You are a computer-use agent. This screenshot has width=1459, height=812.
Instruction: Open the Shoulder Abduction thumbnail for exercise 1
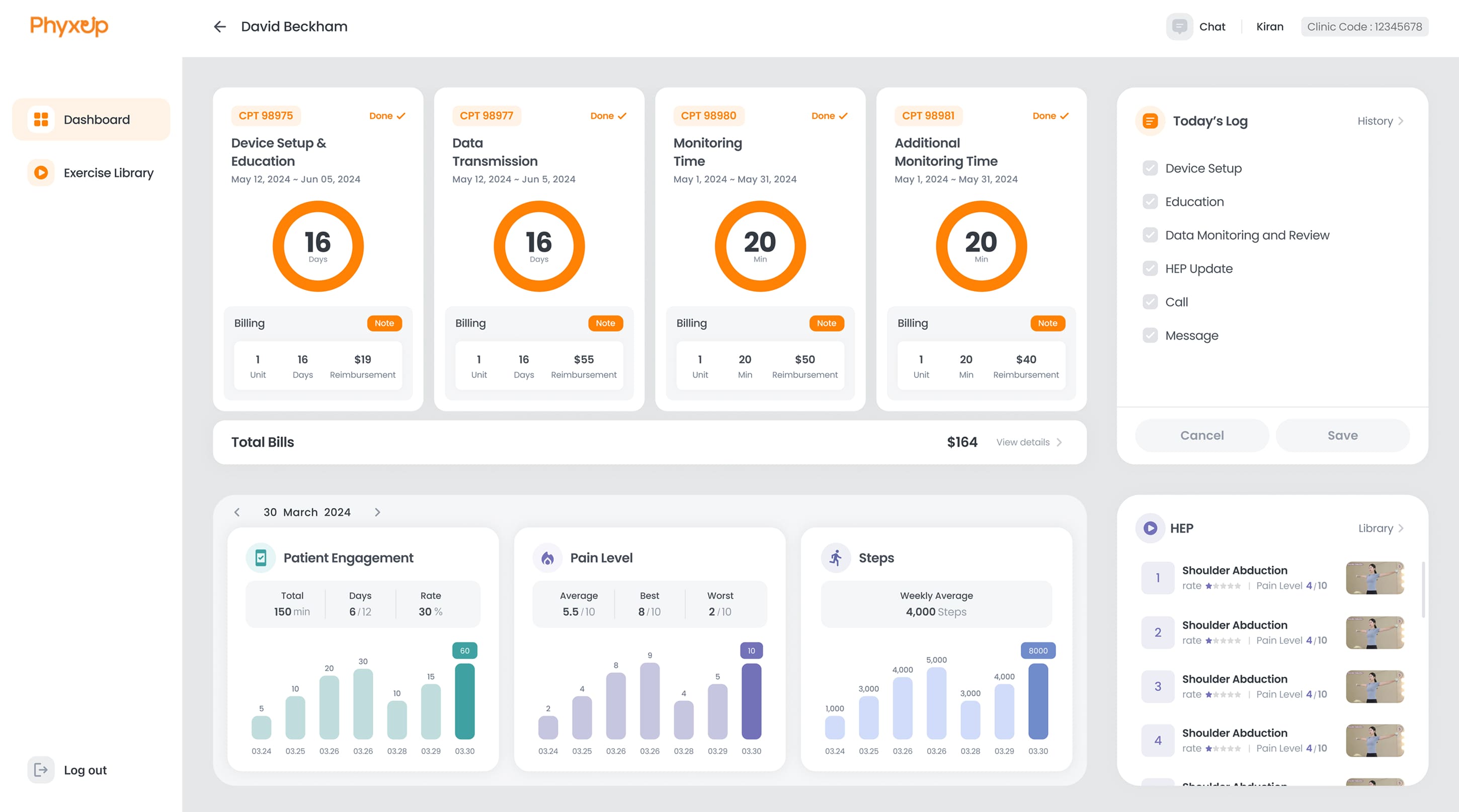[1374, 578]
